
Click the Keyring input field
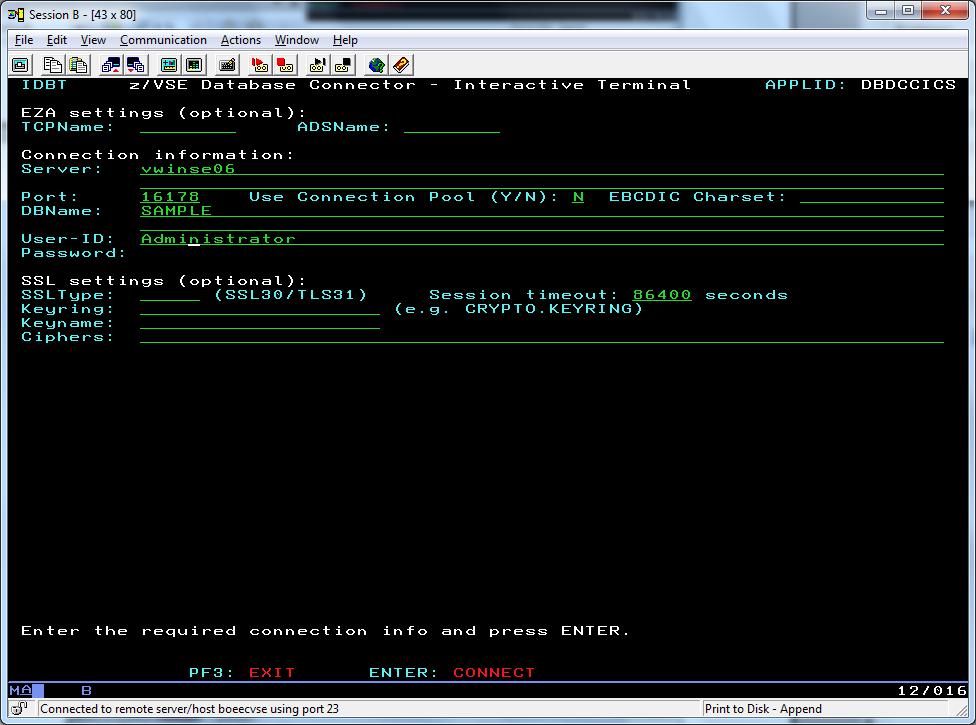260,309
